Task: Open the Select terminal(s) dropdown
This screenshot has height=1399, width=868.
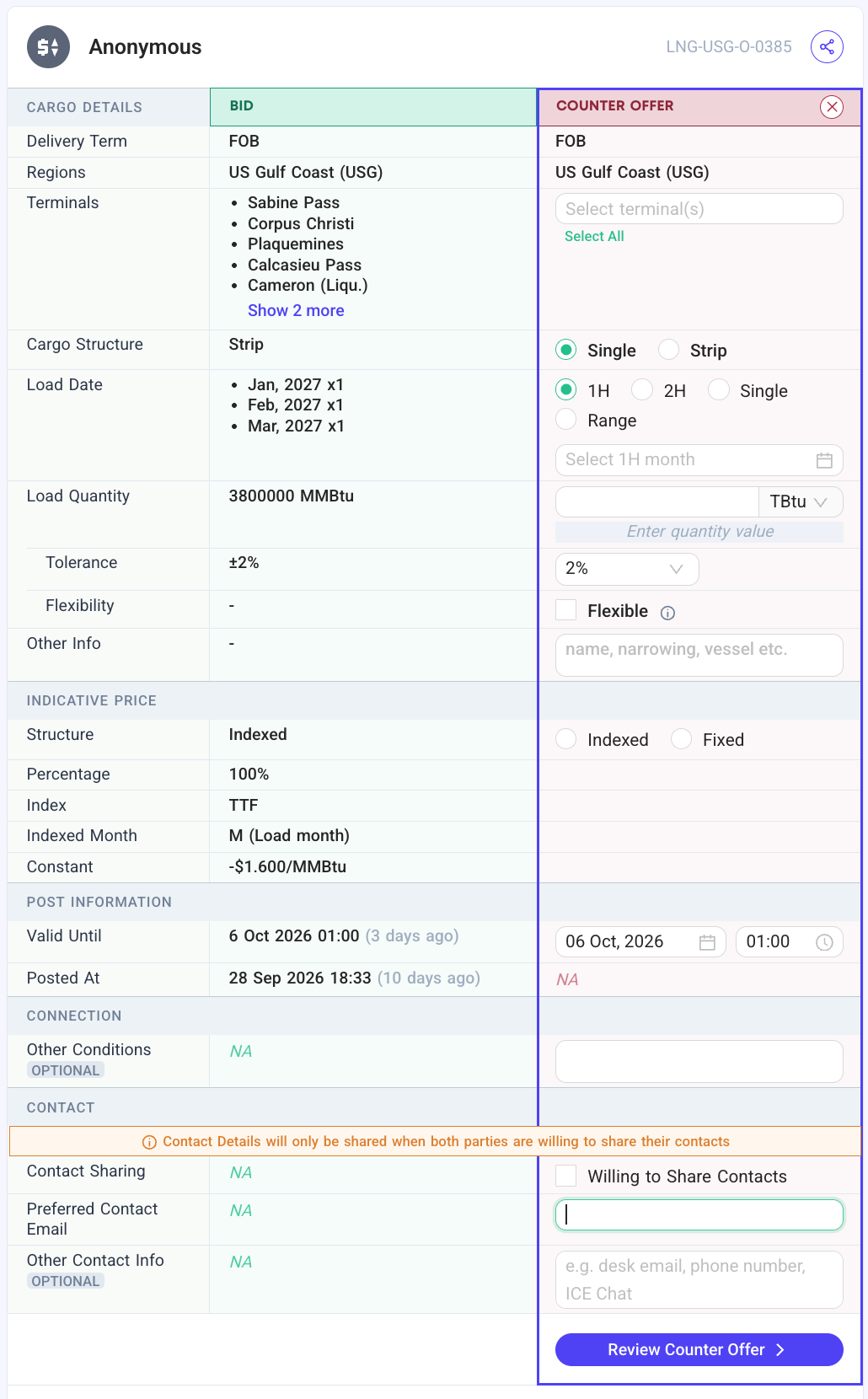Action: [x=699, y=209]
